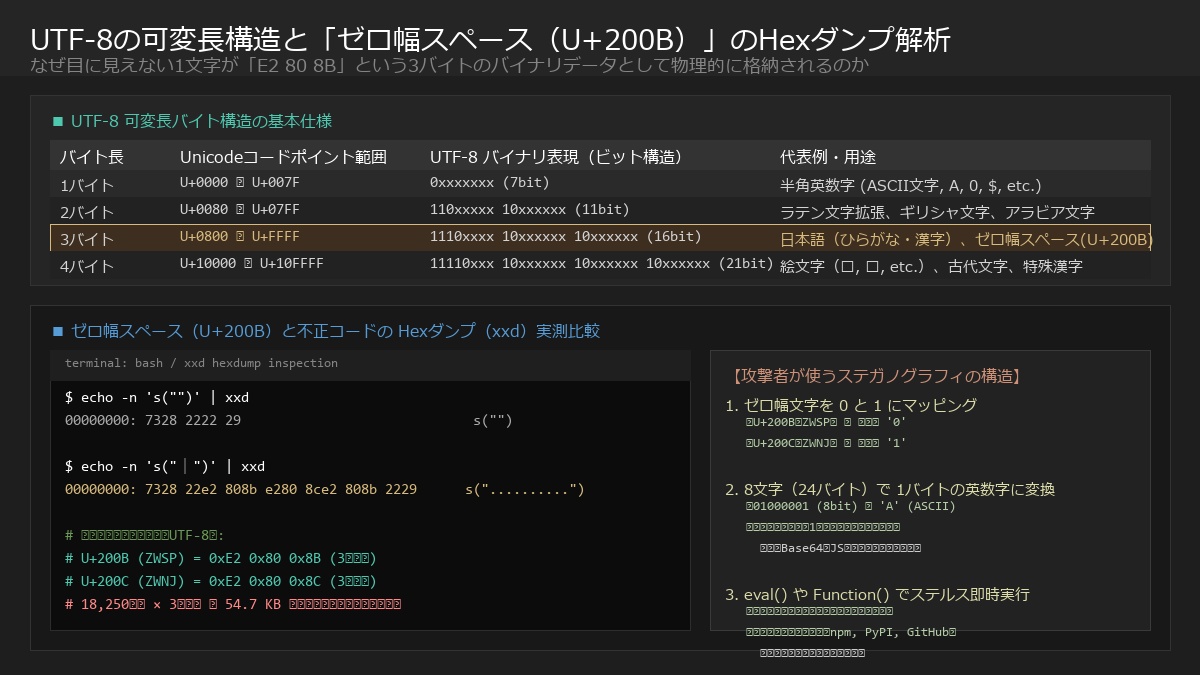Click the 4-byte bit pattern ending "(21bit)"
Image resolution: width=1200 pixels, height=675 pixels.
tap(602, 264)
